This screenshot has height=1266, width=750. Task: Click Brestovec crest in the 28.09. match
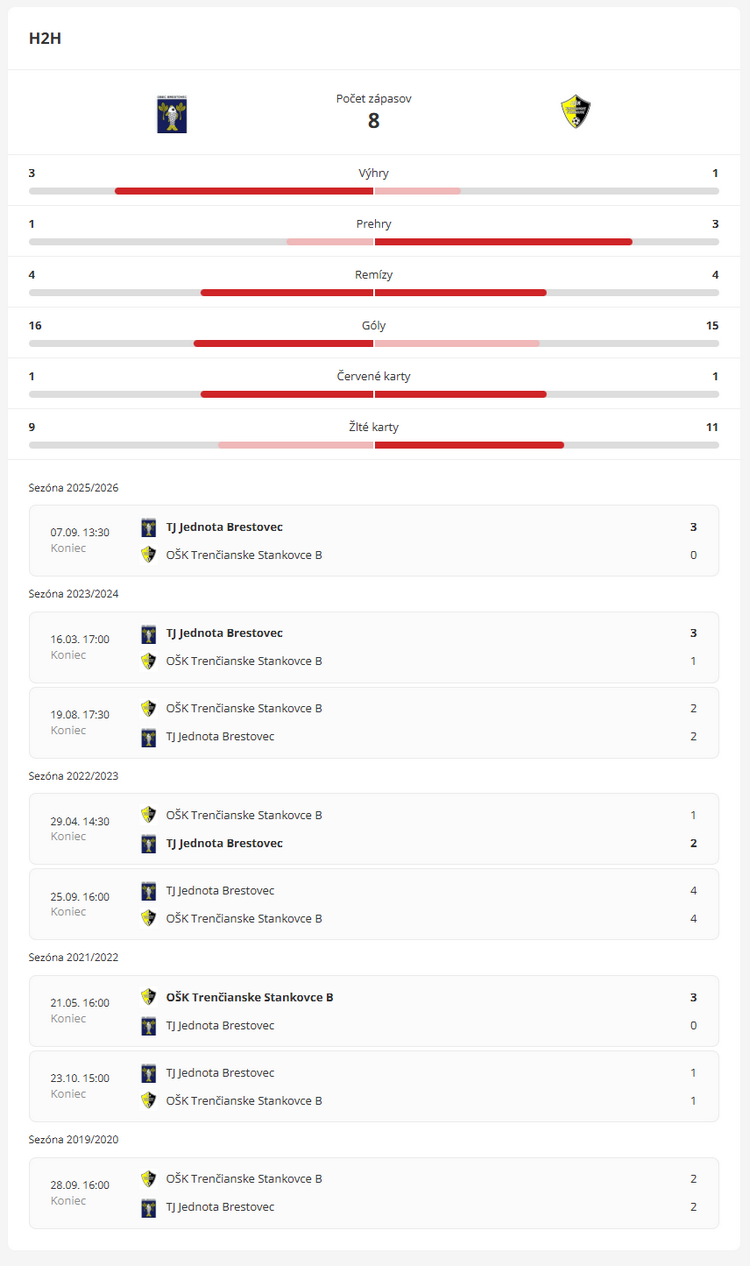(149, 1207)
